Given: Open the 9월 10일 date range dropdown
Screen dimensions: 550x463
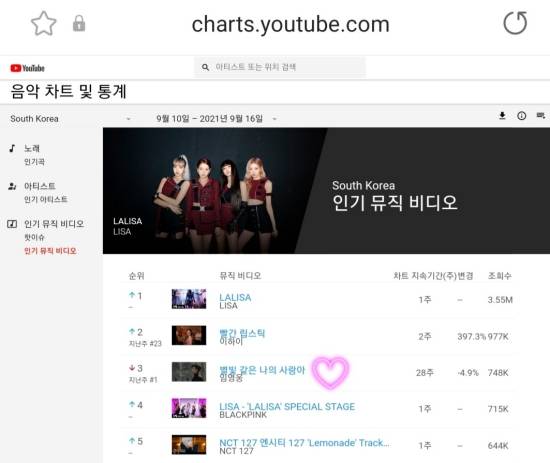Looking at the screenshot, I should [216, 119].
